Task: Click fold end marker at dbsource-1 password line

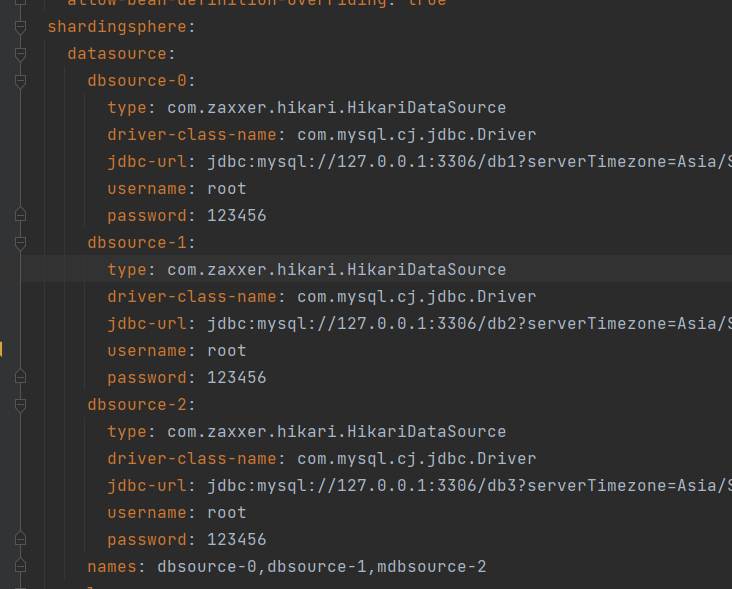Action: tap(21, 377)
